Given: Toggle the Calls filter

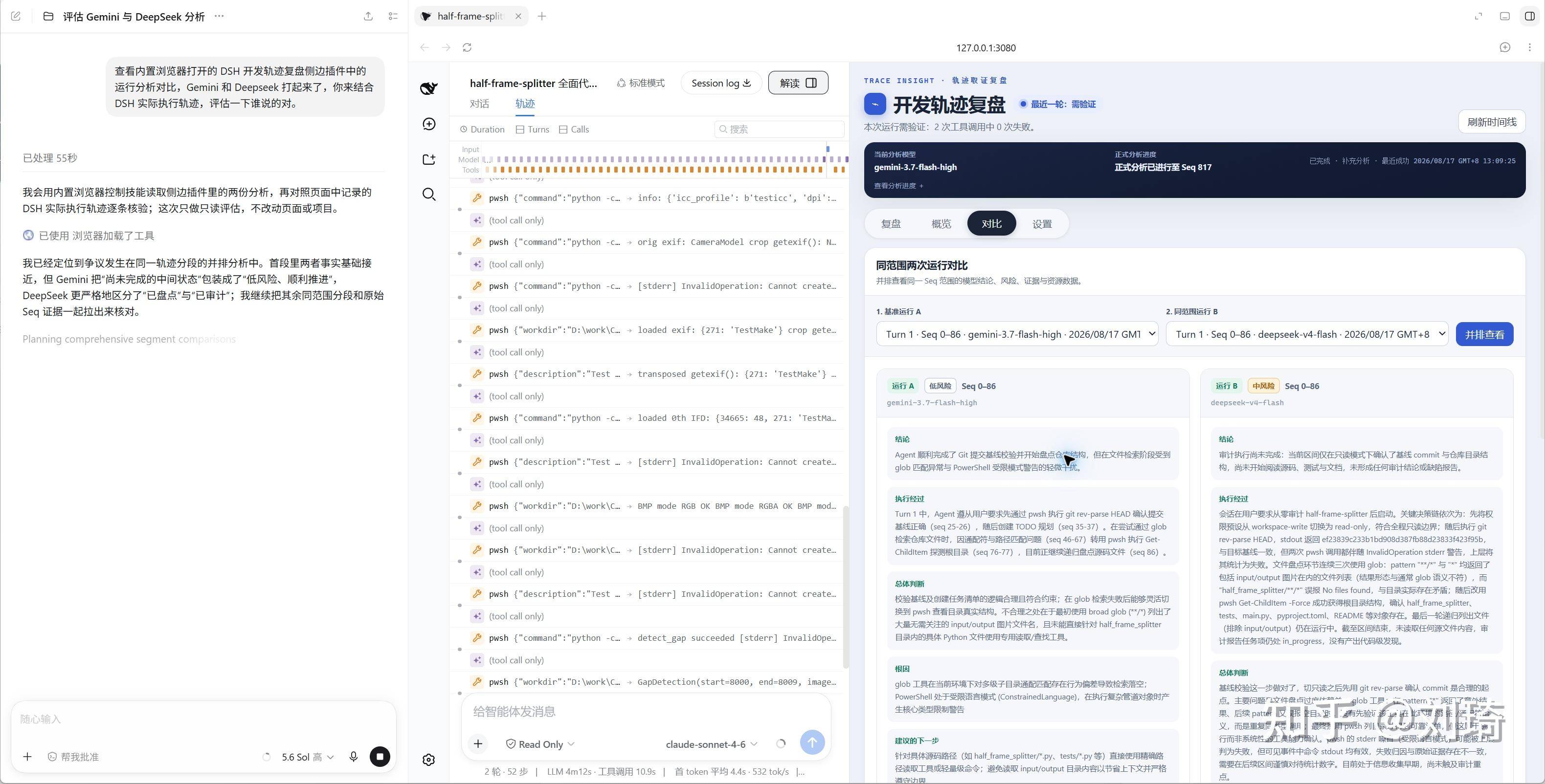Looking at the screenshot, I should [x=574, y=130].
